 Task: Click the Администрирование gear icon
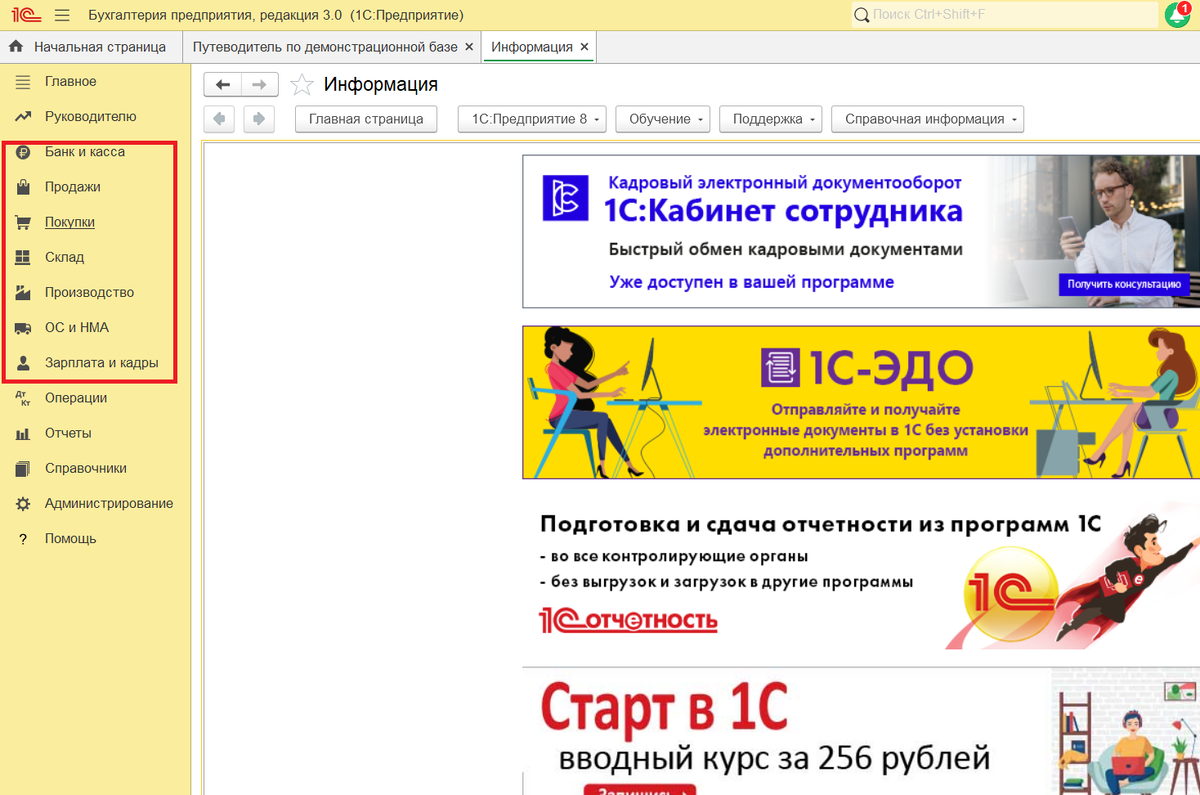tap(23, 503)
